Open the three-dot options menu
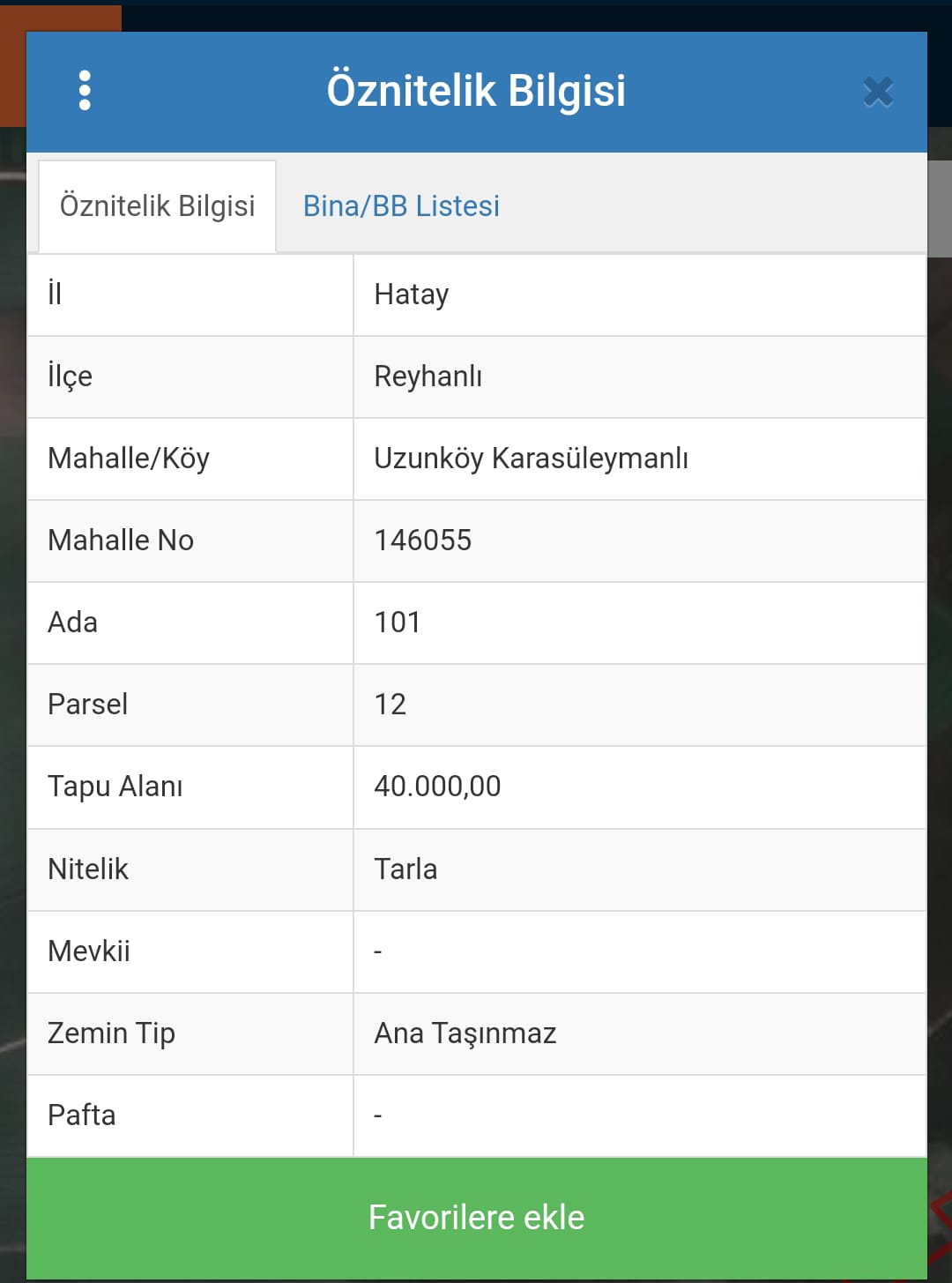Viewport: 952px width, 1283px height. (x=85, y=91)
